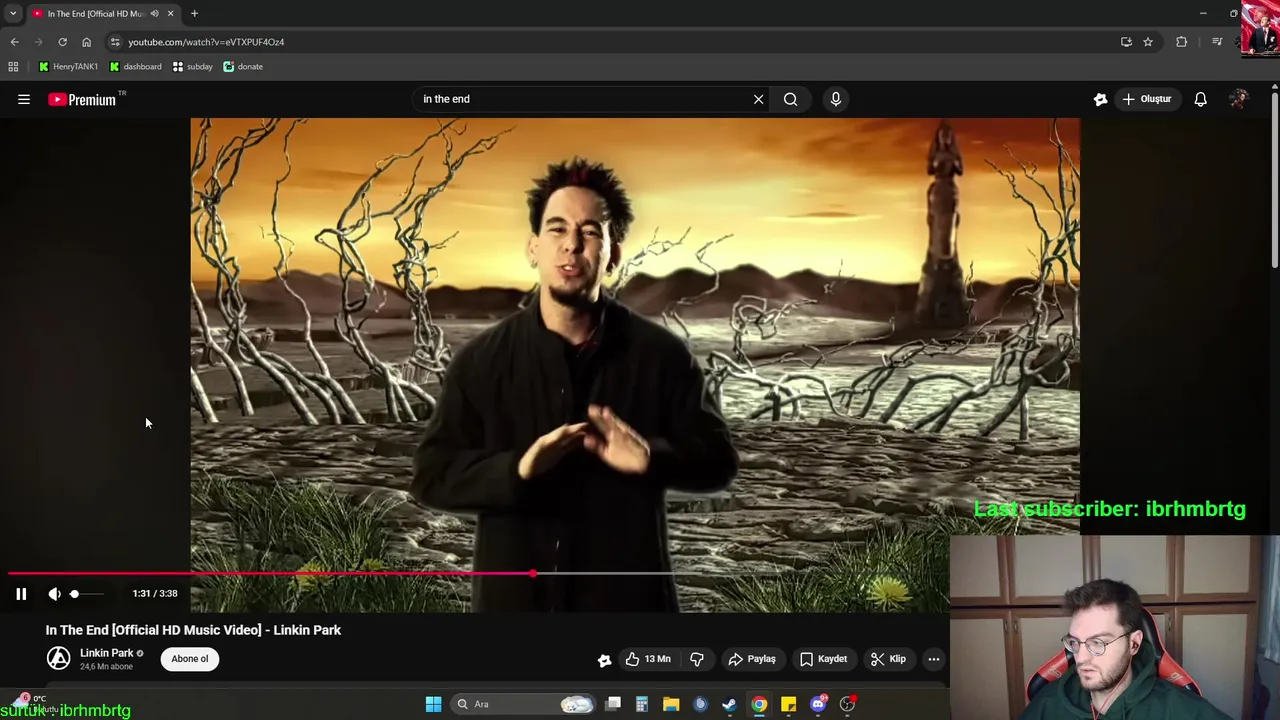This screenshot has height=720, width=1280.
Task: Open the dashboard bookmark
Action: pos(135,67)
